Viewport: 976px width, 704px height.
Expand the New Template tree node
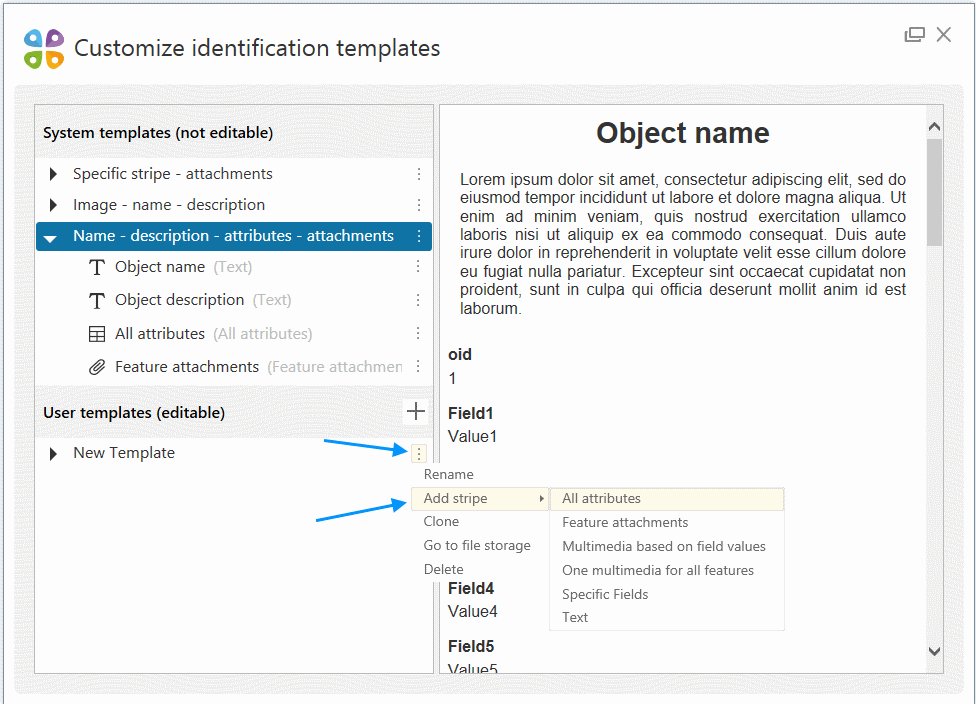(x=53, y=453)
